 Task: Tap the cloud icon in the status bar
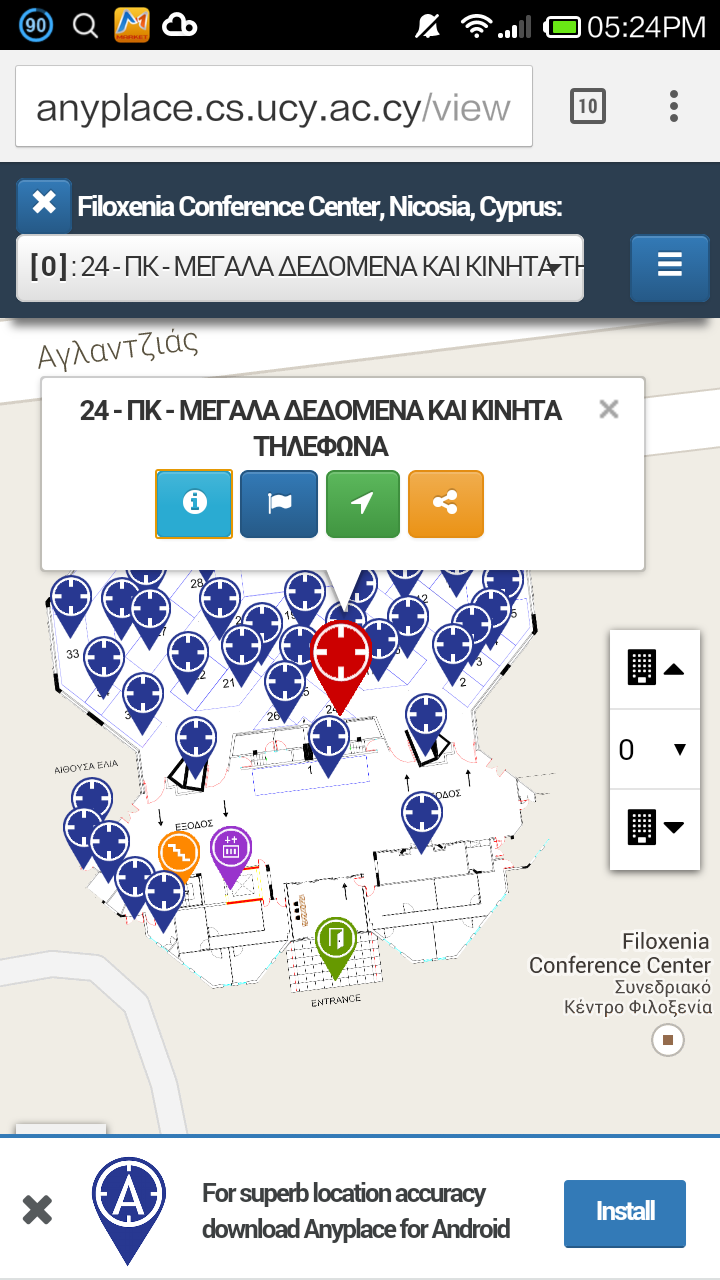pos(180,25)
